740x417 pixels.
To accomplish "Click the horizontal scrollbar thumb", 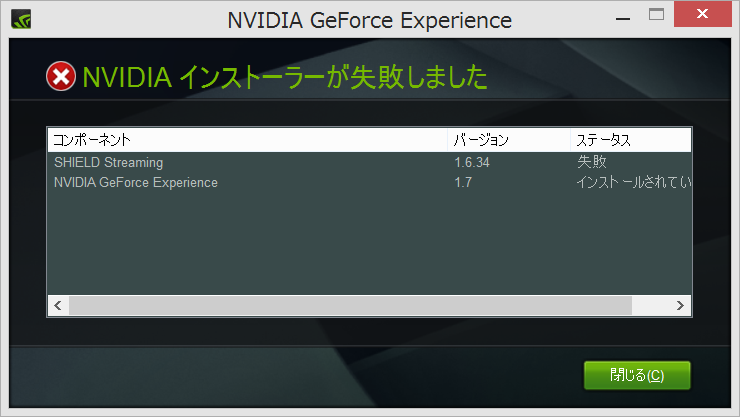I will [x=350, y=306].
